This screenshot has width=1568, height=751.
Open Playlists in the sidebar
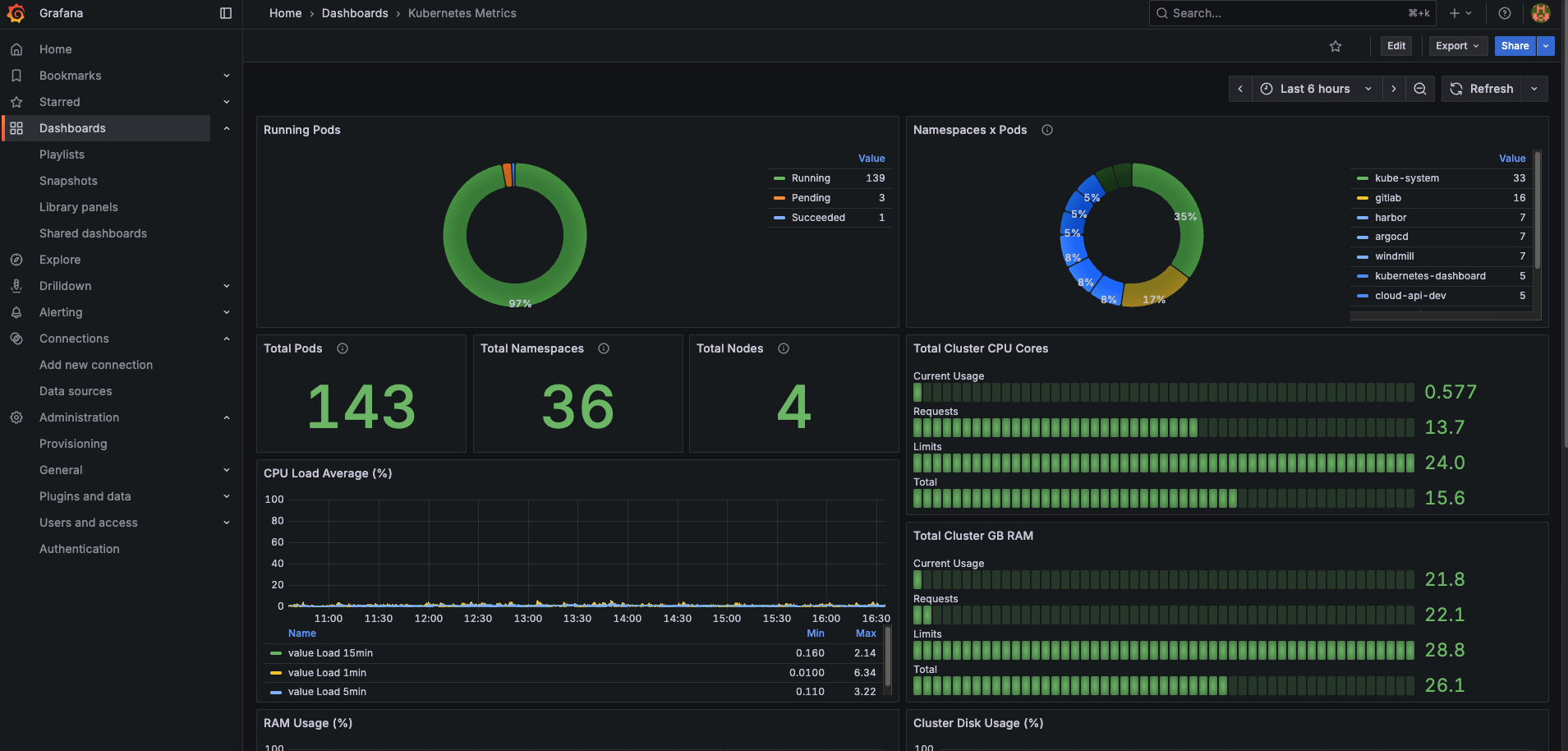(61, 154)
